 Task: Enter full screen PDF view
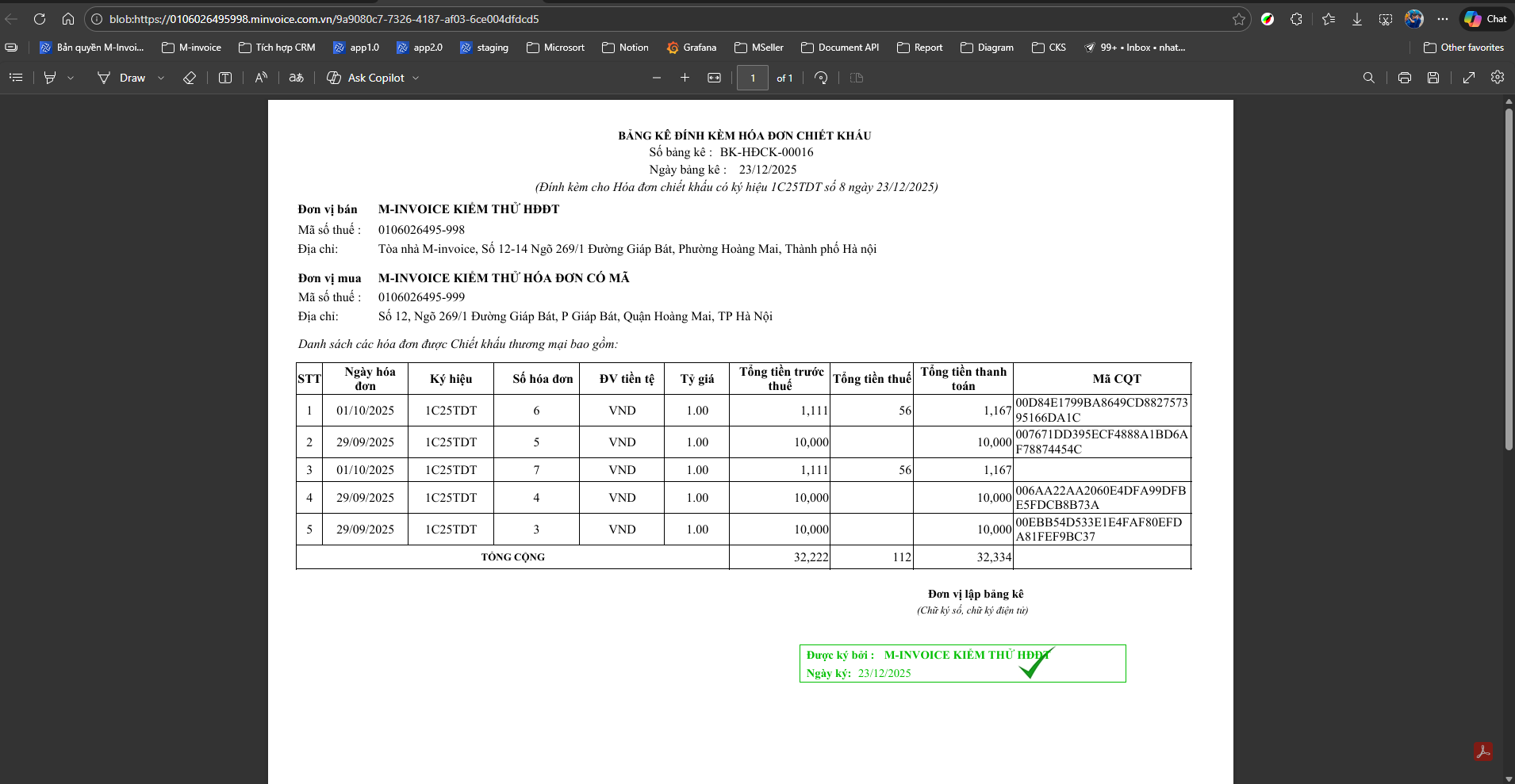tap(1468, 78)
